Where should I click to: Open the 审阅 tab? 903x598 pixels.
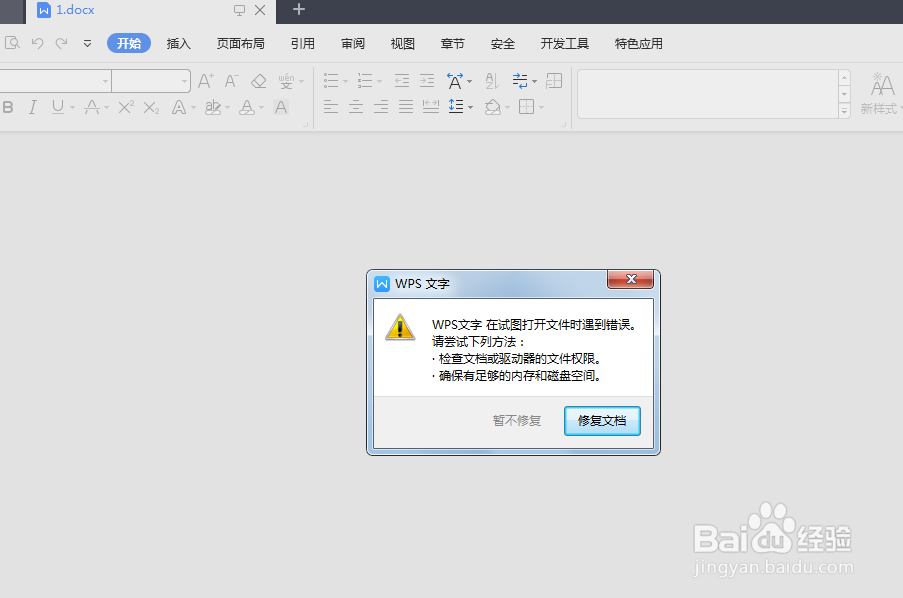pyautogui.click(x=353, y=43)
